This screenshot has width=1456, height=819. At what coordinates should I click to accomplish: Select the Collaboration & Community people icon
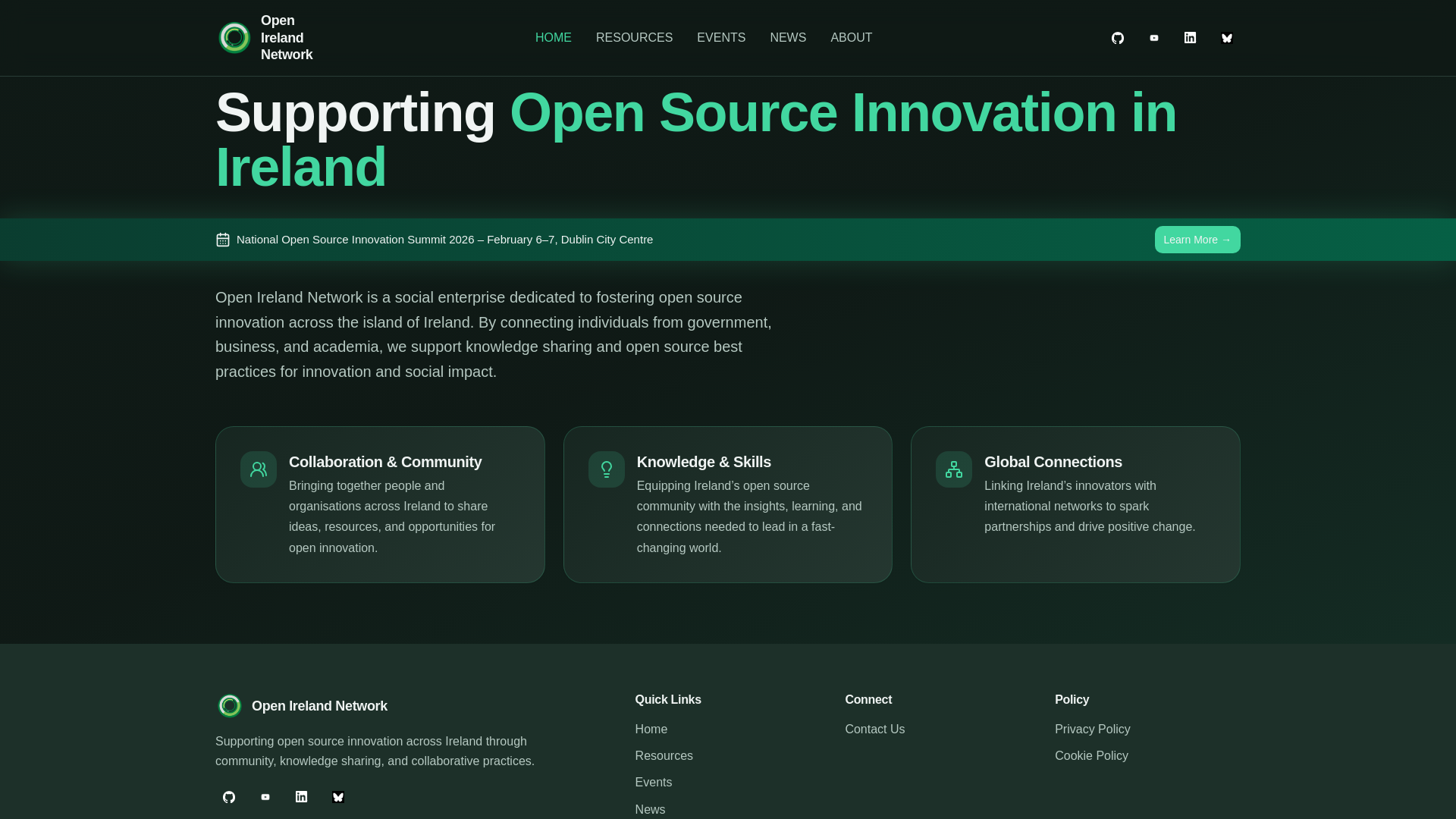258,469
